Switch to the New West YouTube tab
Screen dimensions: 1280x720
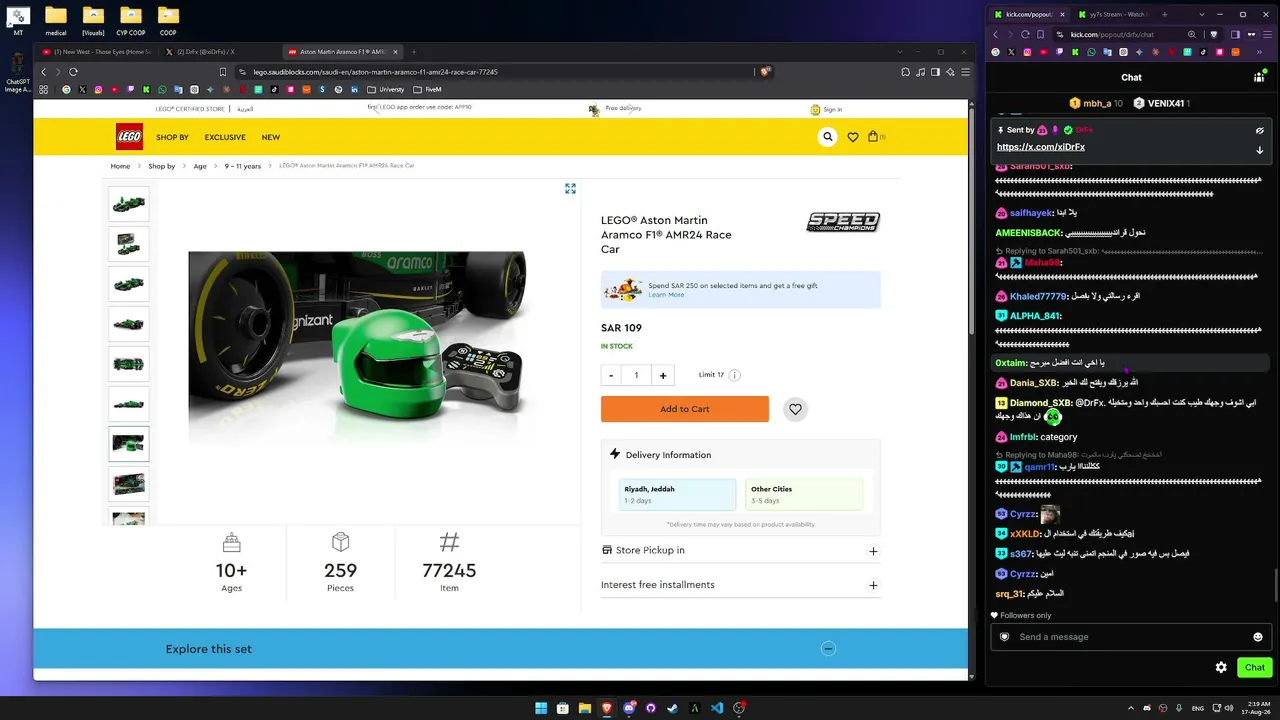pos(97,52)
